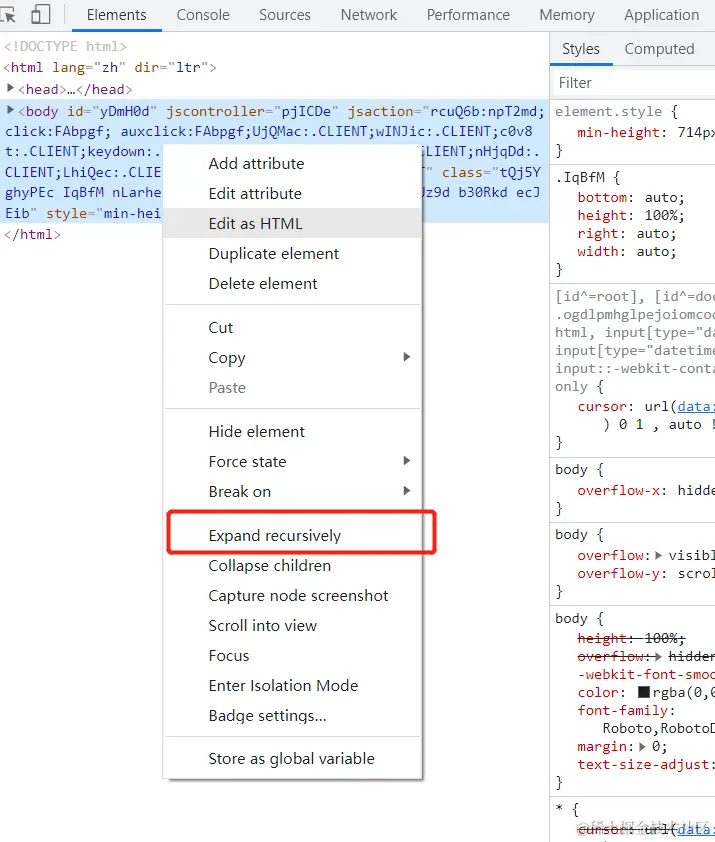Edit the overflow-y property declaration
Viewport: 715px width, 842px height.
646,574
